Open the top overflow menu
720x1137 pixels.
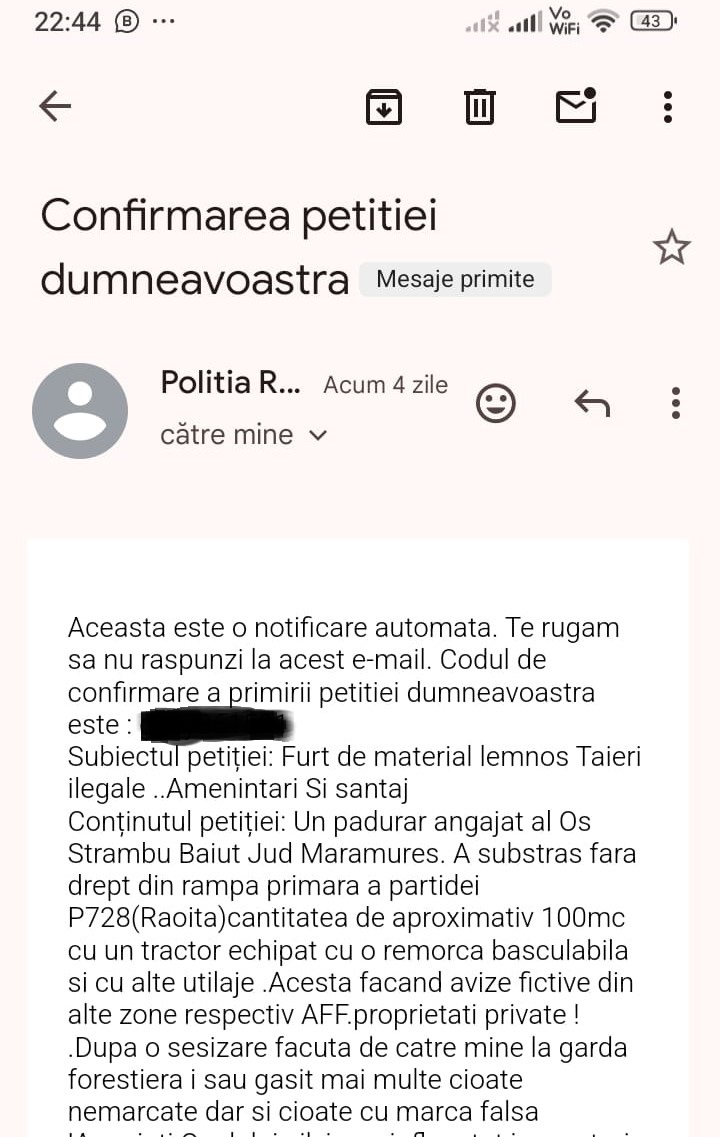[668, 107]
